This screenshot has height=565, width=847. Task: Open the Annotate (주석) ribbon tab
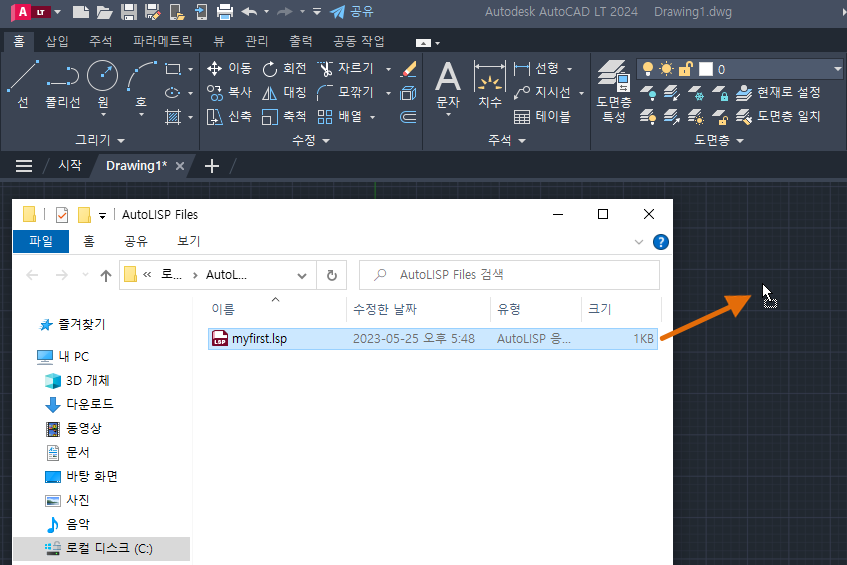pyautogui.click(x=100, y=41)
